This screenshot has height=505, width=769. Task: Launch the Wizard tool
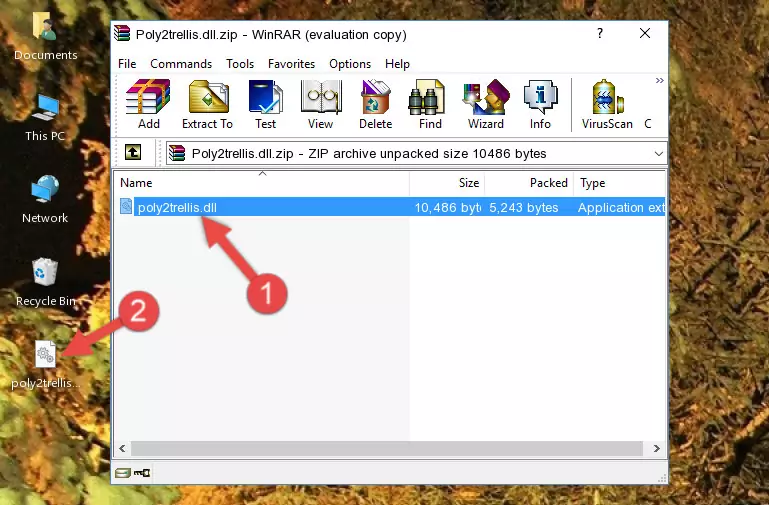pyautogui.click(x=486, y=104)
